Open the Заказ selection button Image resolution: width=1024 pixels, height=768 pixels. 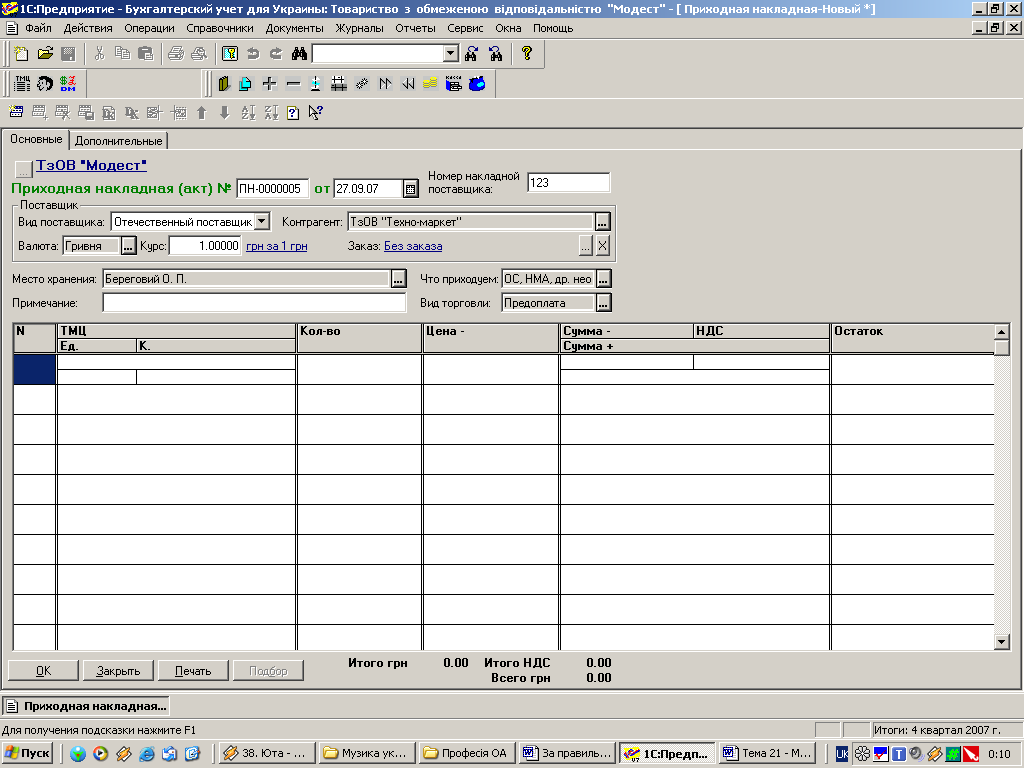pyautogui.click(x=586, y=246)
